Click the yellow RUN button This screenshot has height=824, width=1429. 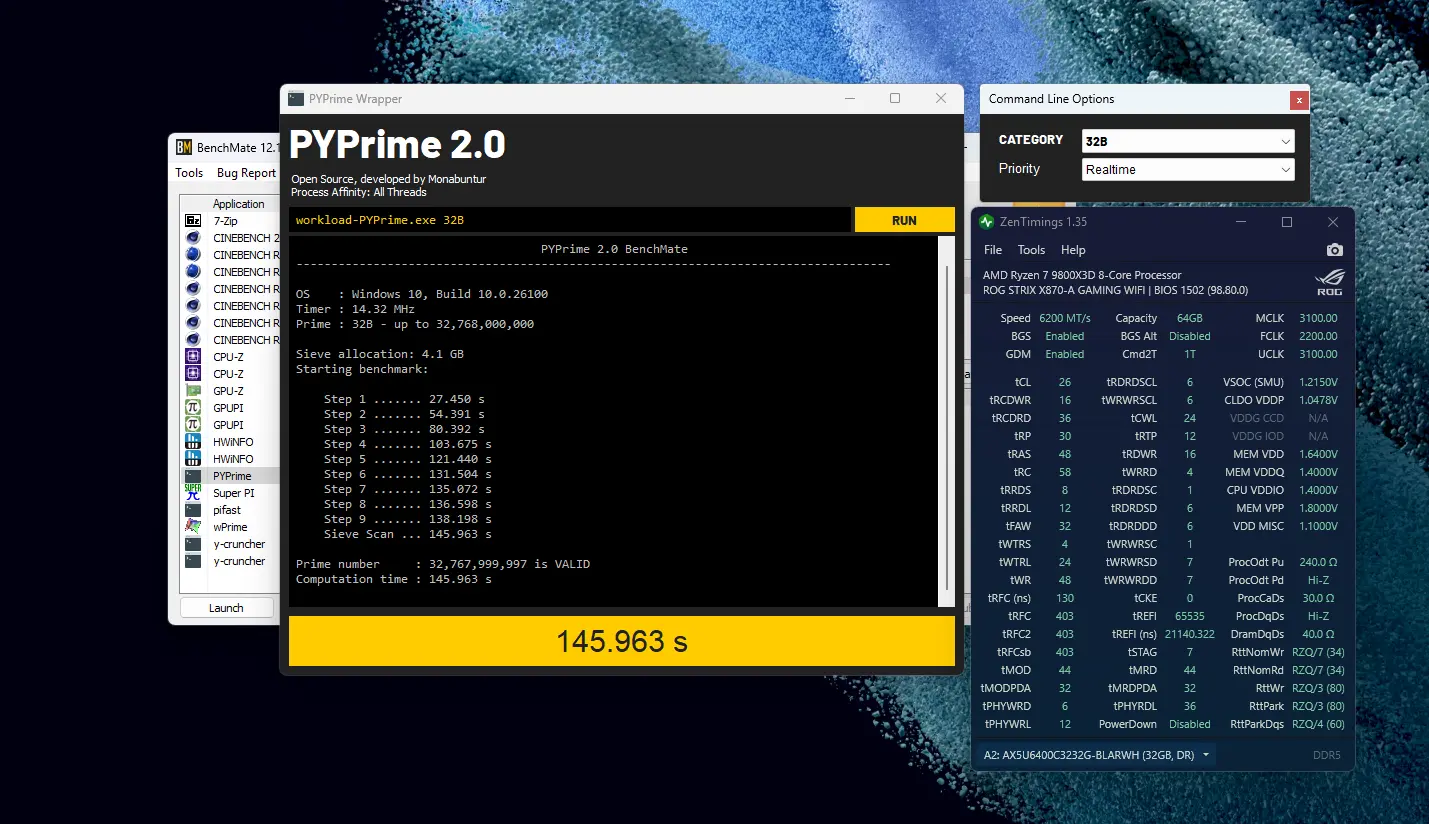pyautogui.click(x=904, y=220)
